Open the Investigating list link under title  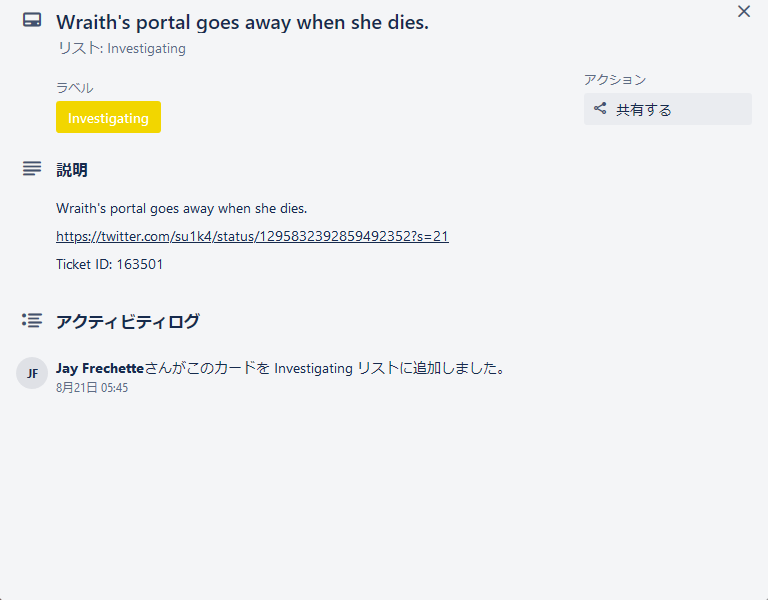pyautogui.click(x=146, y=48)
